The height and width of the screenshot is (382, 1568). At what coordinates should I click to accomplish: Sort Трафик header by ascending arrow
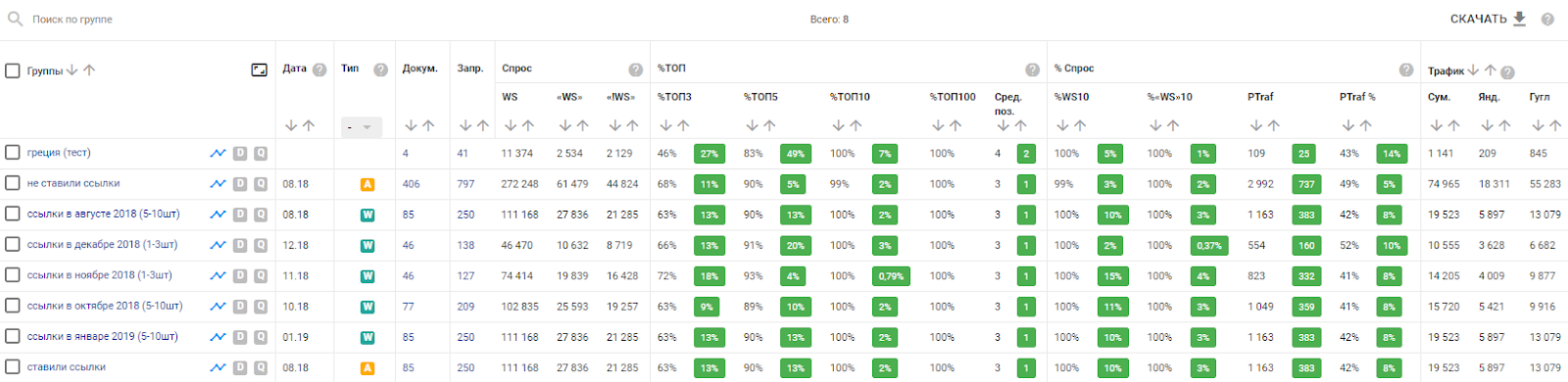[1491, 71]
